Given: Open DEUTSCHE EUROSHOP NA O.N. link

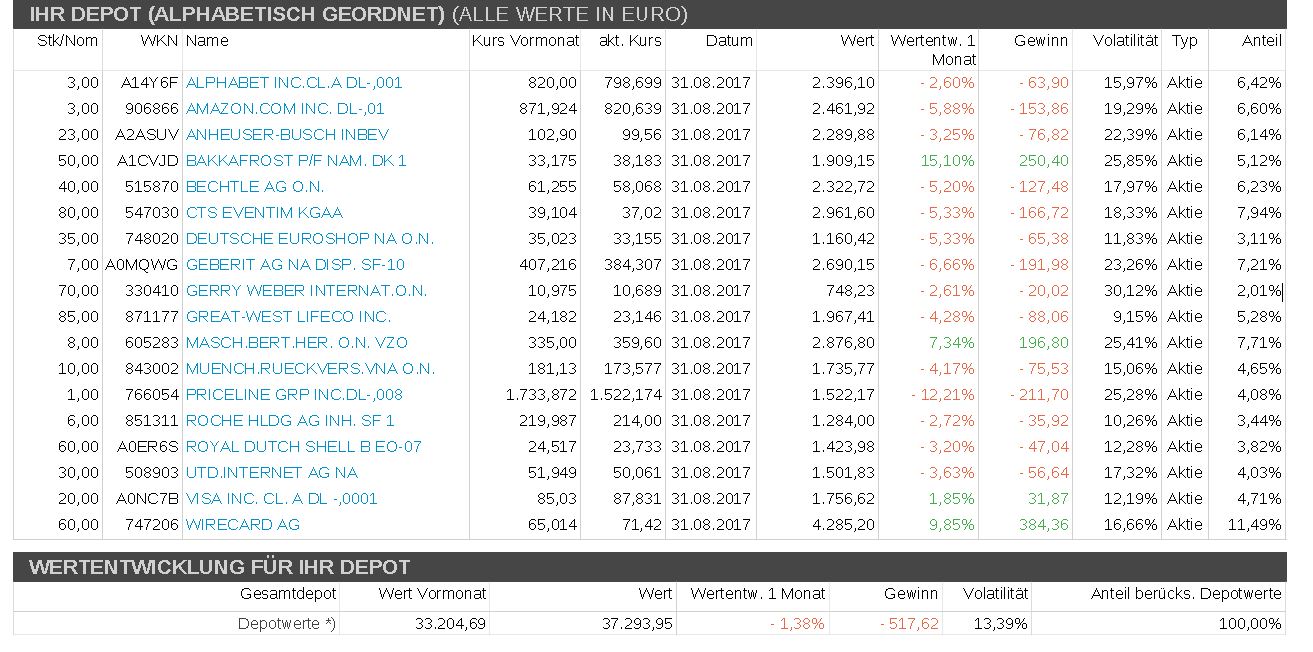Looking at the screenshot, I should pyautogui.click(x=310, y=239).
